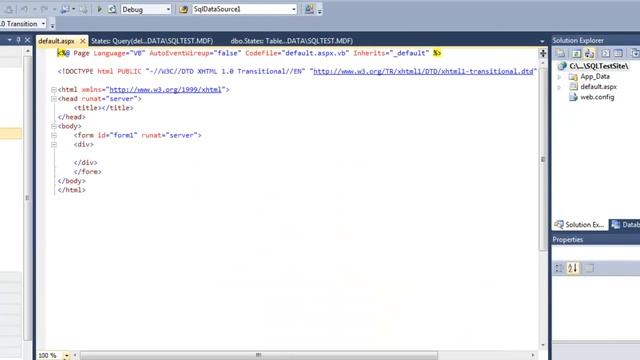Open the left panel window position dropdown

[x=9, y=40]
